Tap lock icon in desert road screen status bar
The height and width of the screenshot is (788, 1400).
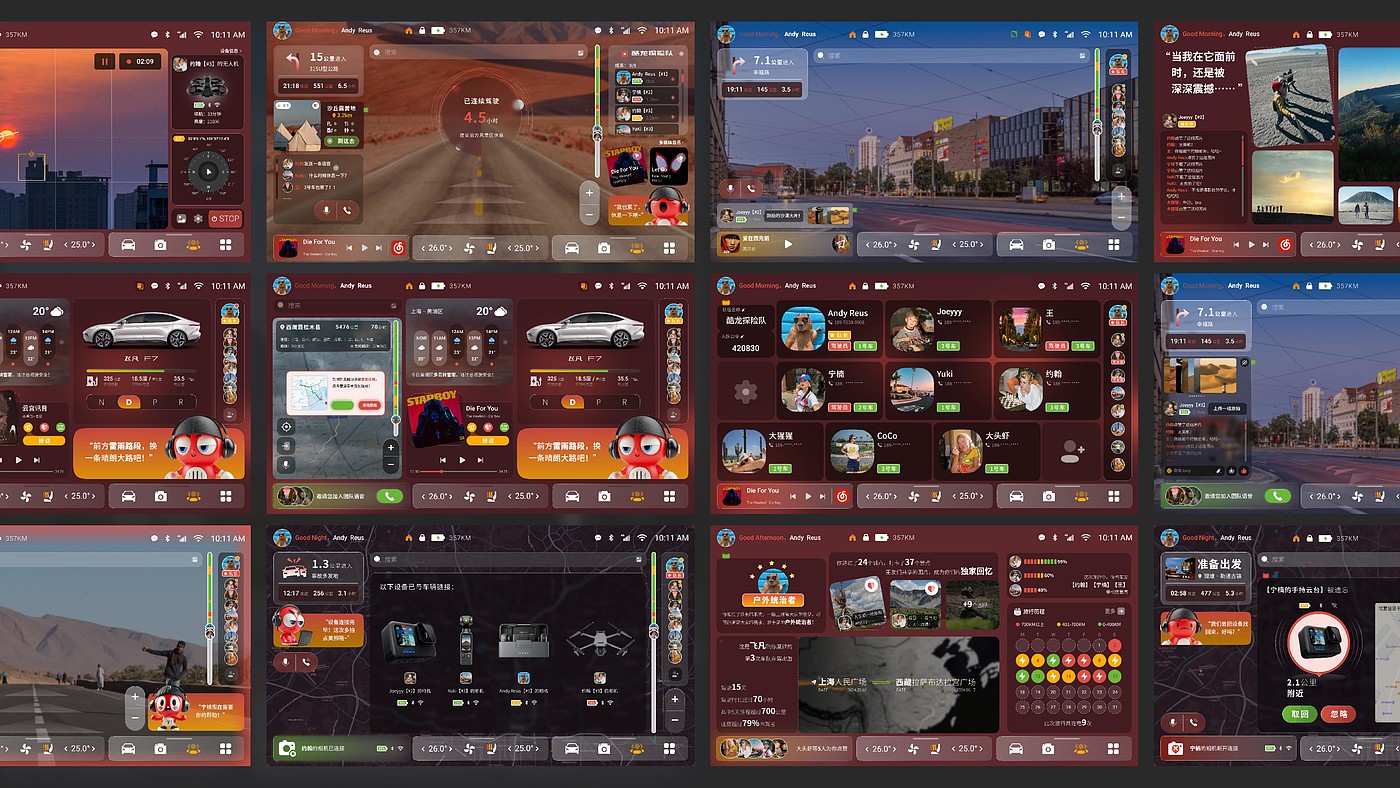click(x=422, y=31)
